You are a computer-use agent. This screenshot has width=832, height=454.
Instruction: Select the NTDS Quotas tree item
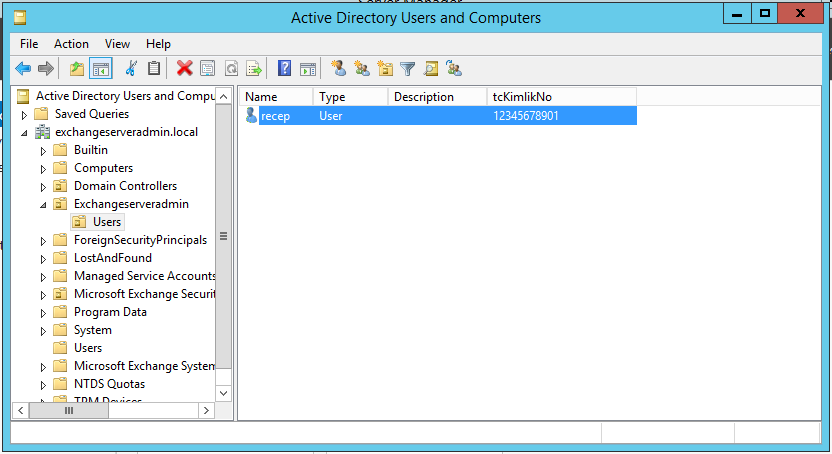pyautogui.click(x=109, y=385)
